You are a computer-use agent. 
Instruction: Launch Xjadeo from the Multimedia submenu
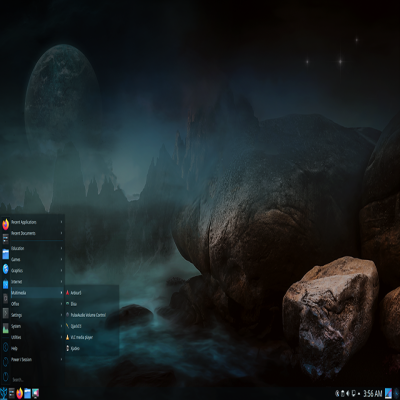[x=92, y=348]
